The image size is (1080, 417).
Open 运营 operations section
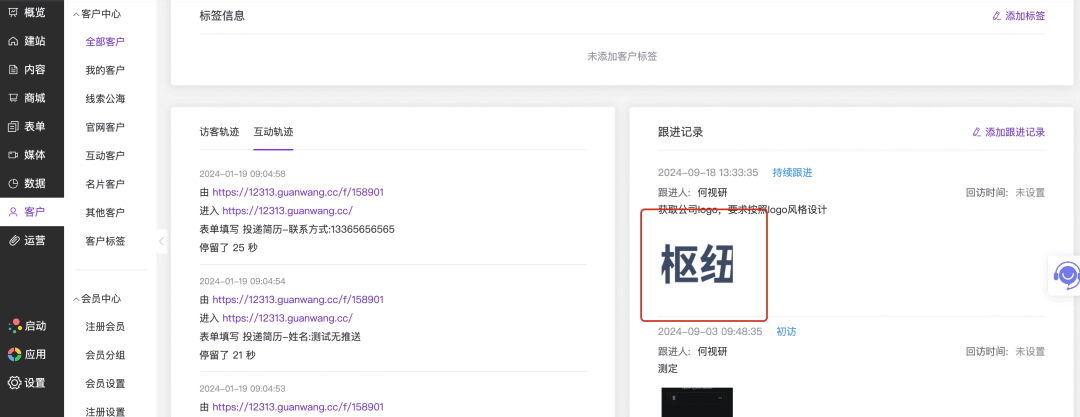coord(28,240)
